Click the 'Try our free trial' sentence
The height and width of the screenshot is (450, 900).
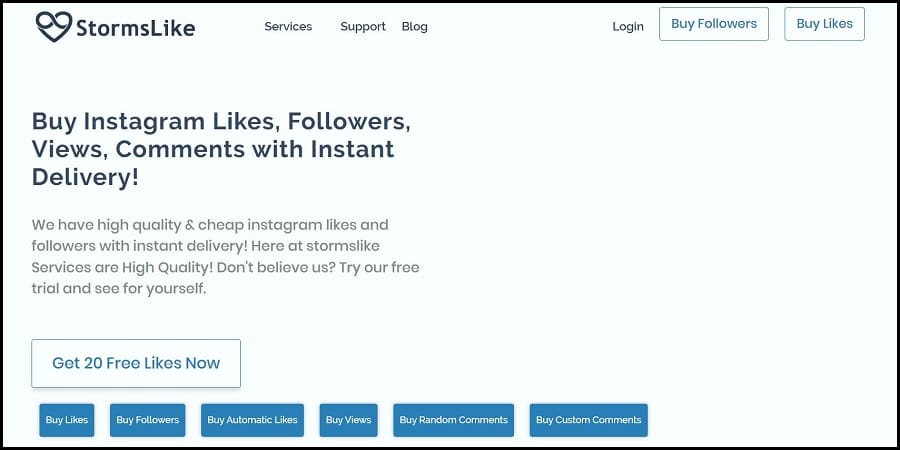[x=226, y=278]
